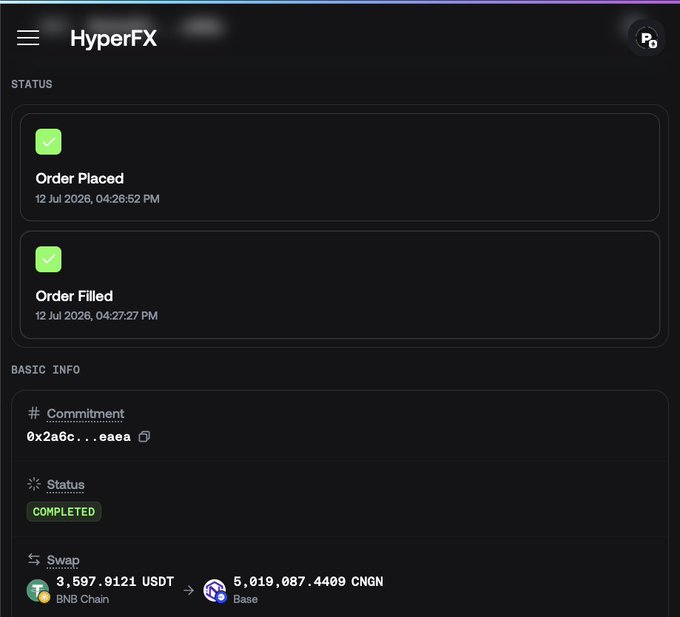This screenshot has height=617, width=680.
Task: Click the Order Placed title
Action: tap(80, 179)
